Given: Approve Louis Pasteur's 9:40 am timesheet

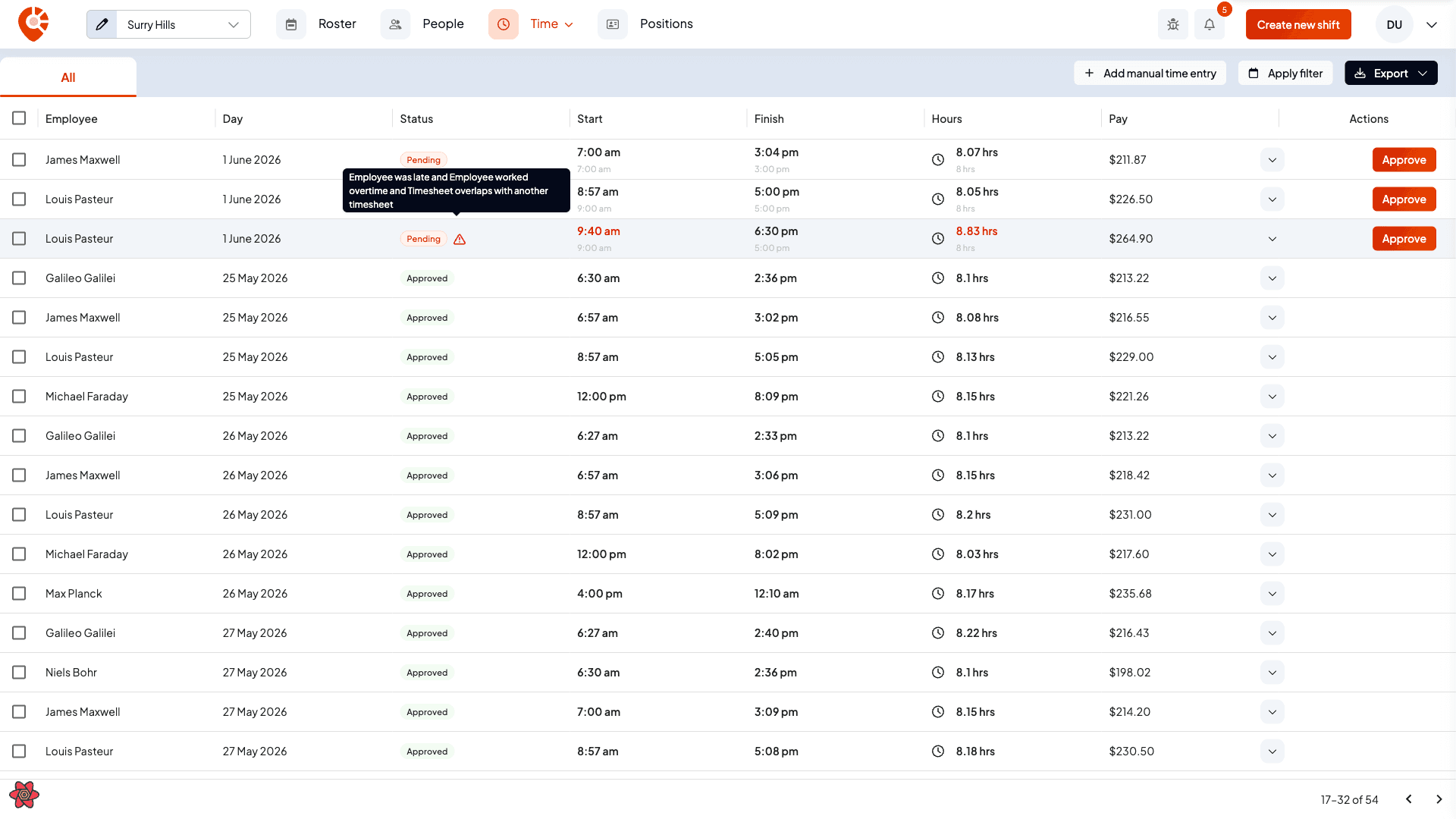Looking at the screenshot, I should [x=1404, y=239].
